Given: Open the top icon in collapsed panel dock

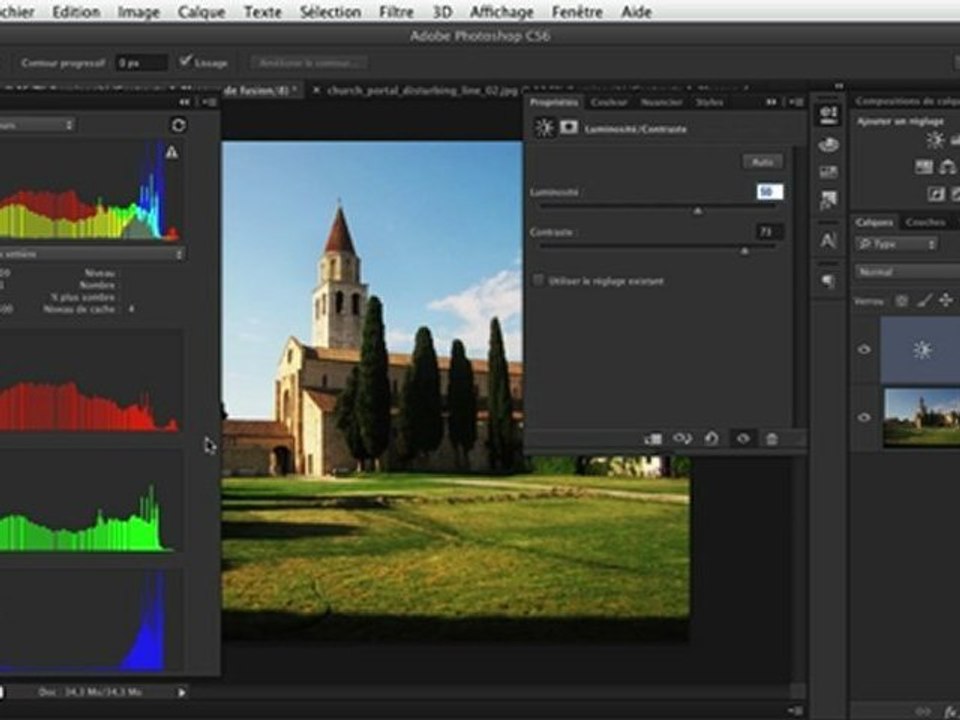Looking at the screenshot, I should coord(828,114).
